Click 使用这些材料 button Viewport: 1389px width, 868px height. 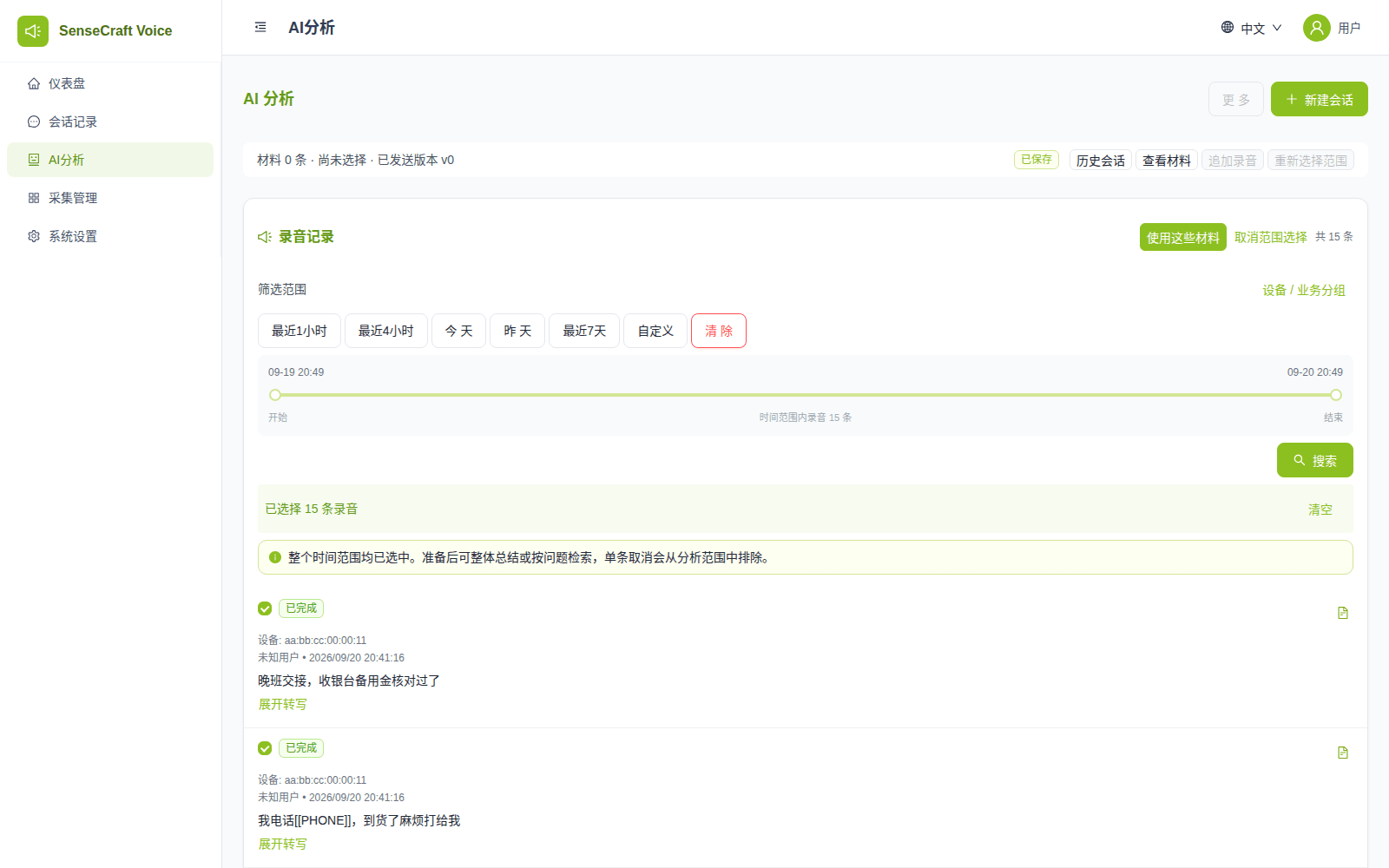coord(1183,237)
